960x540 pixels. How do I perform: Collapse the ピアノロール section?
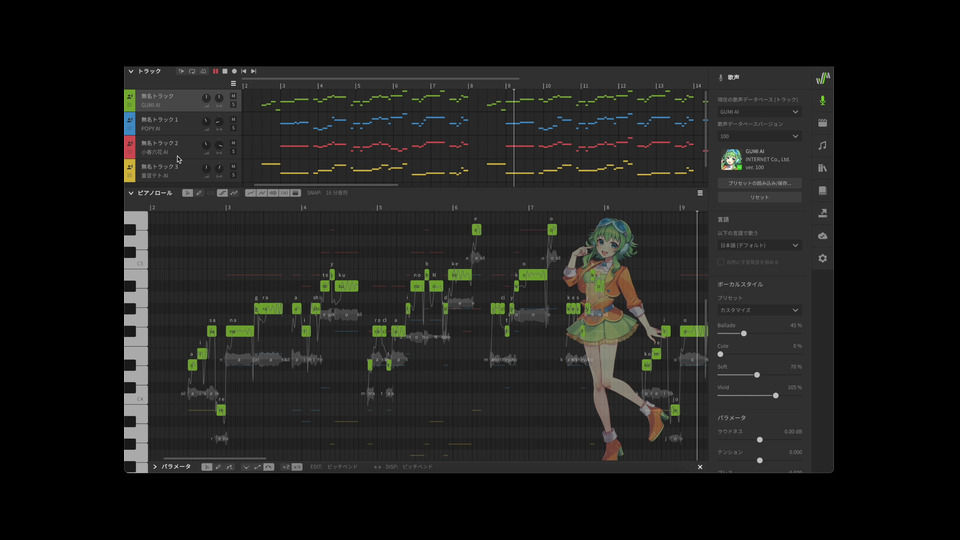[x=130, y=193]
